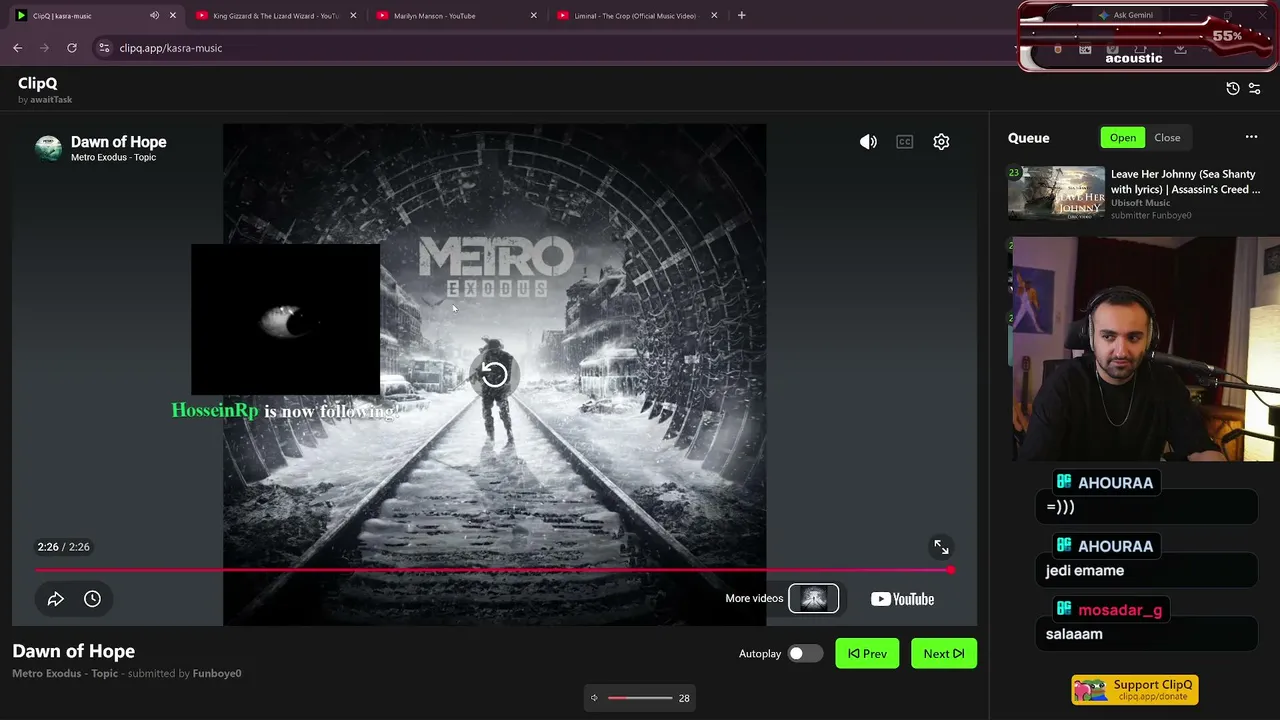Mute the video player volume speaker icon
Image resolution: width=1280 pixels, height=720 pixels.
coord(868,142)
